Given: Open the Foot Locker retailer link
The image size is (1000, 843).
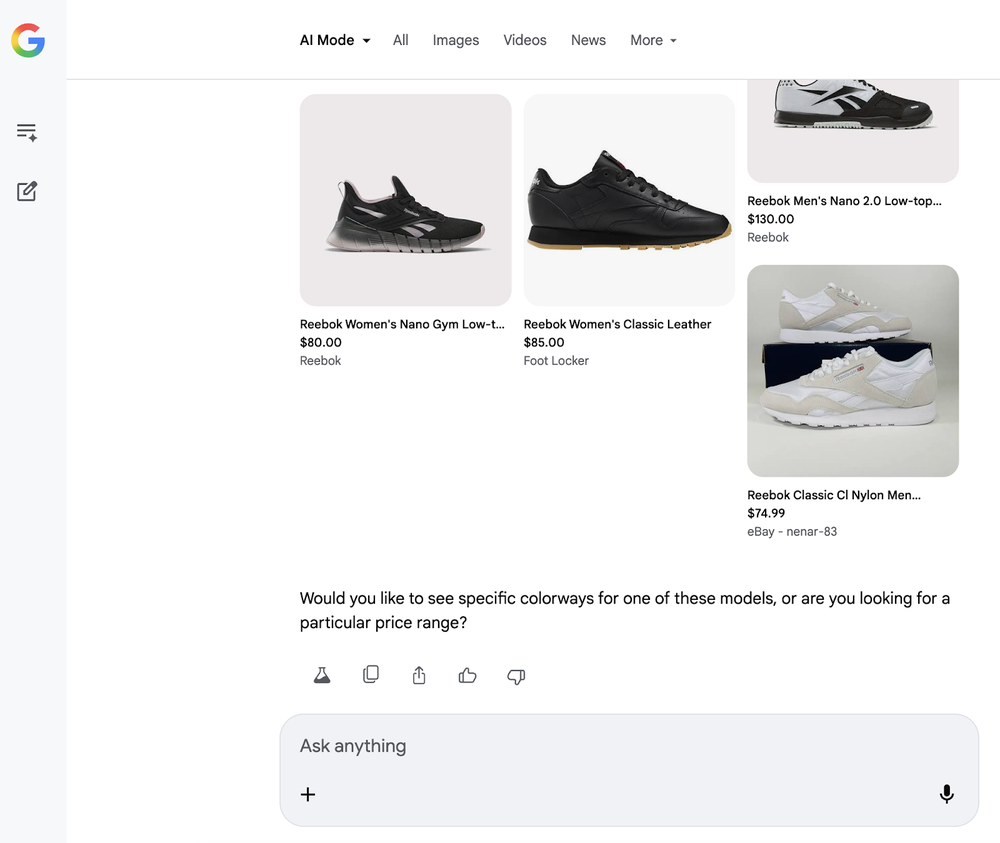Looking at the screenshot, I should pos(556,360).
